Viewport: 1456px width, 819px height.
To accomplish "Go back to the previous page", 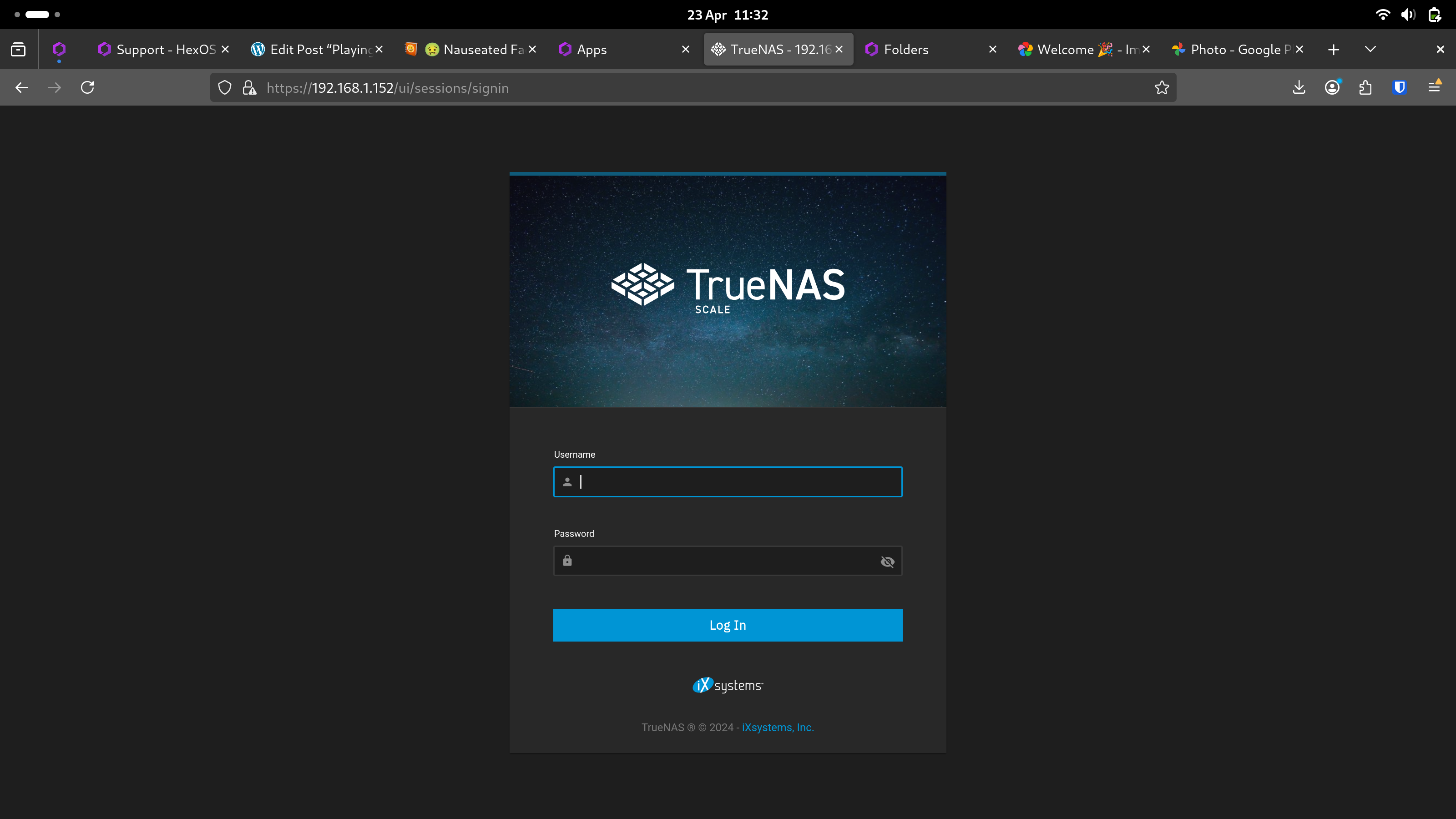I will click(22, 88).
